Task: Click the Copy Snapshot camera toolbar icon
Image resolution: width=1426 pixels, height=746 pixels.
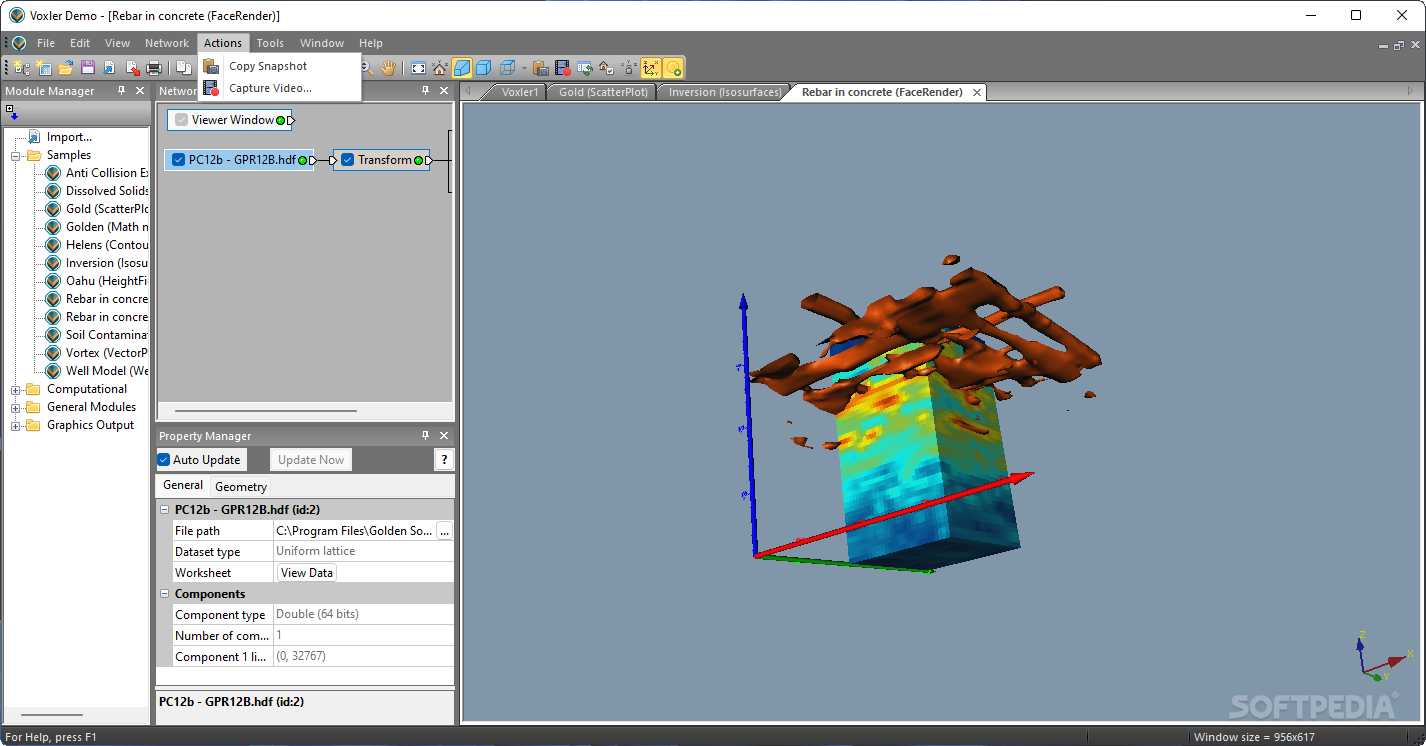Action: click(540, 68)
